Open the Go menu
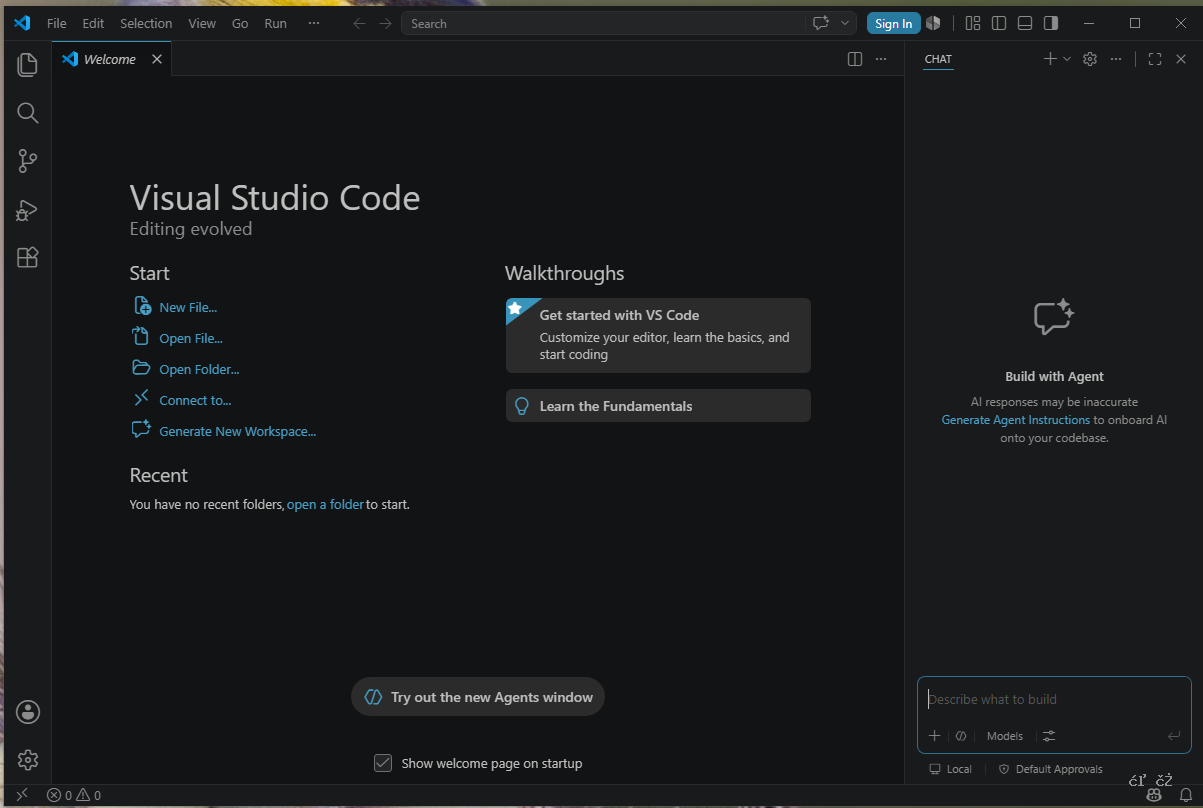Viewport: 1203px width, 808px height. pyautogui.click(x=240, y=23)
